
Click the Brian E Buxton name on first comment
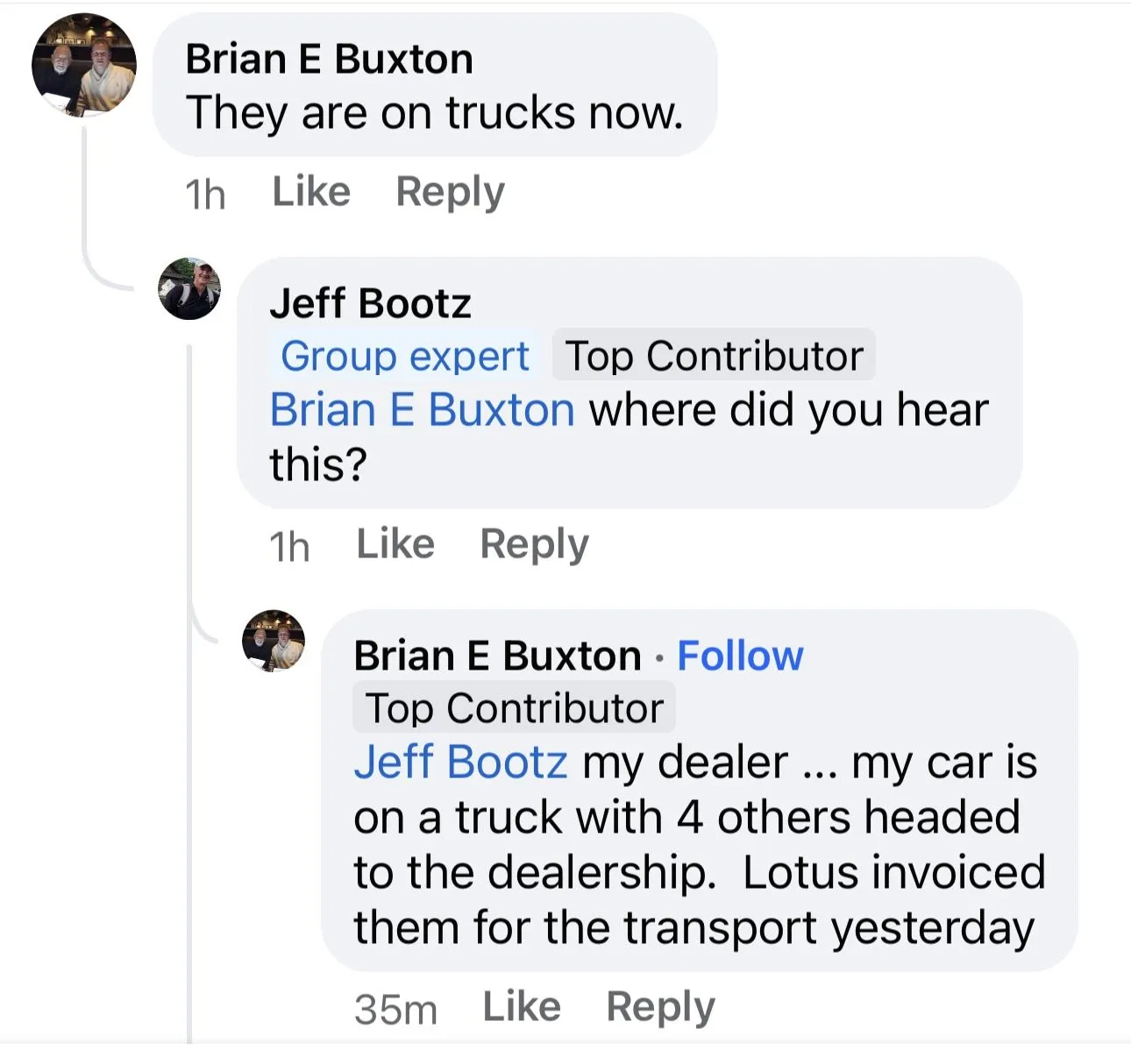pos(330,60)
